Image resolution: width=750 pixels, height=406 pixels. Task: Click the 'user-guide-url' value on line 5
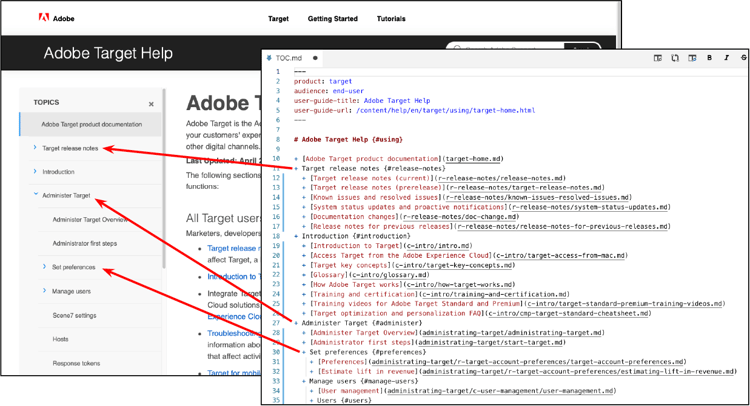[445, 110]
